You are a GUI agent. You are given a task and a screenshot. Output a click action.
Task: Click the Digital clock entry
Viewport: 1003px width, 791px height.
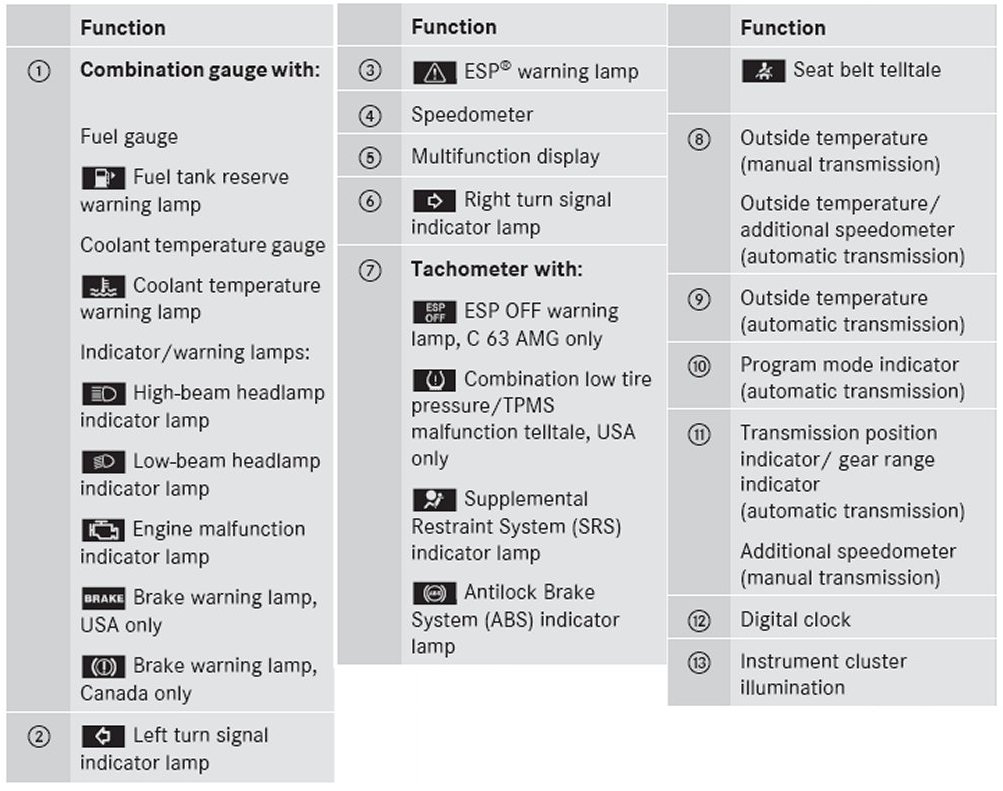(795, 620)
